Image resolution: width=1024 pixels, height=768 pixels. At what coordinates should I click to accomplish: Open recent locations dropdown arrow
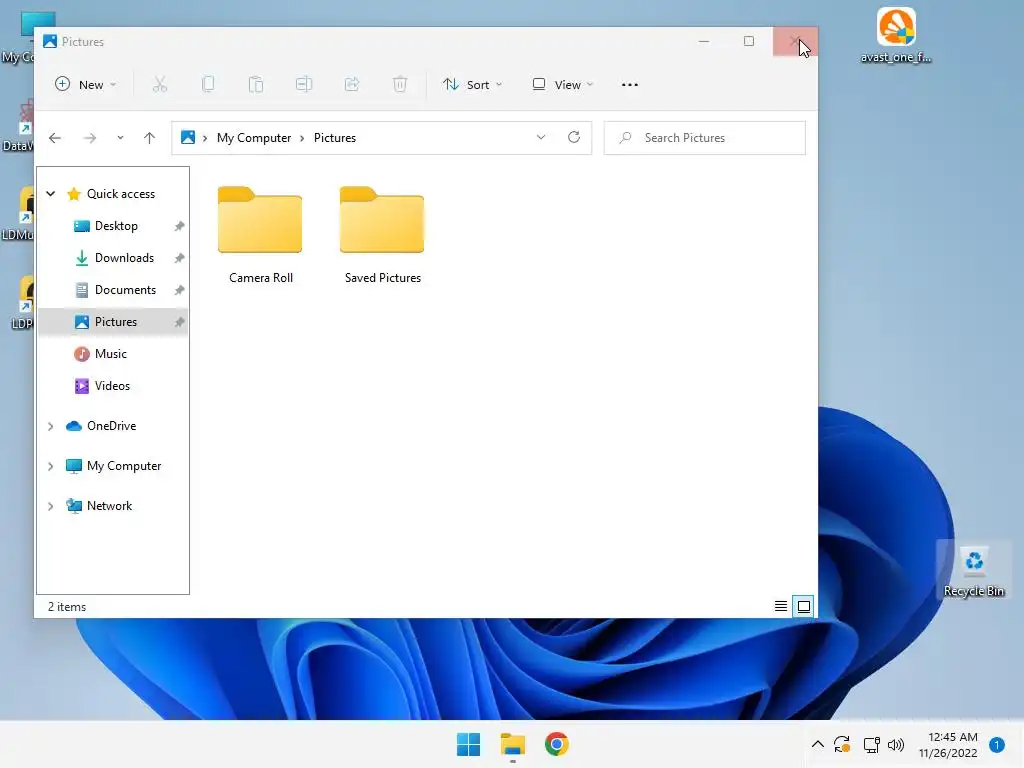coord(120,138)
